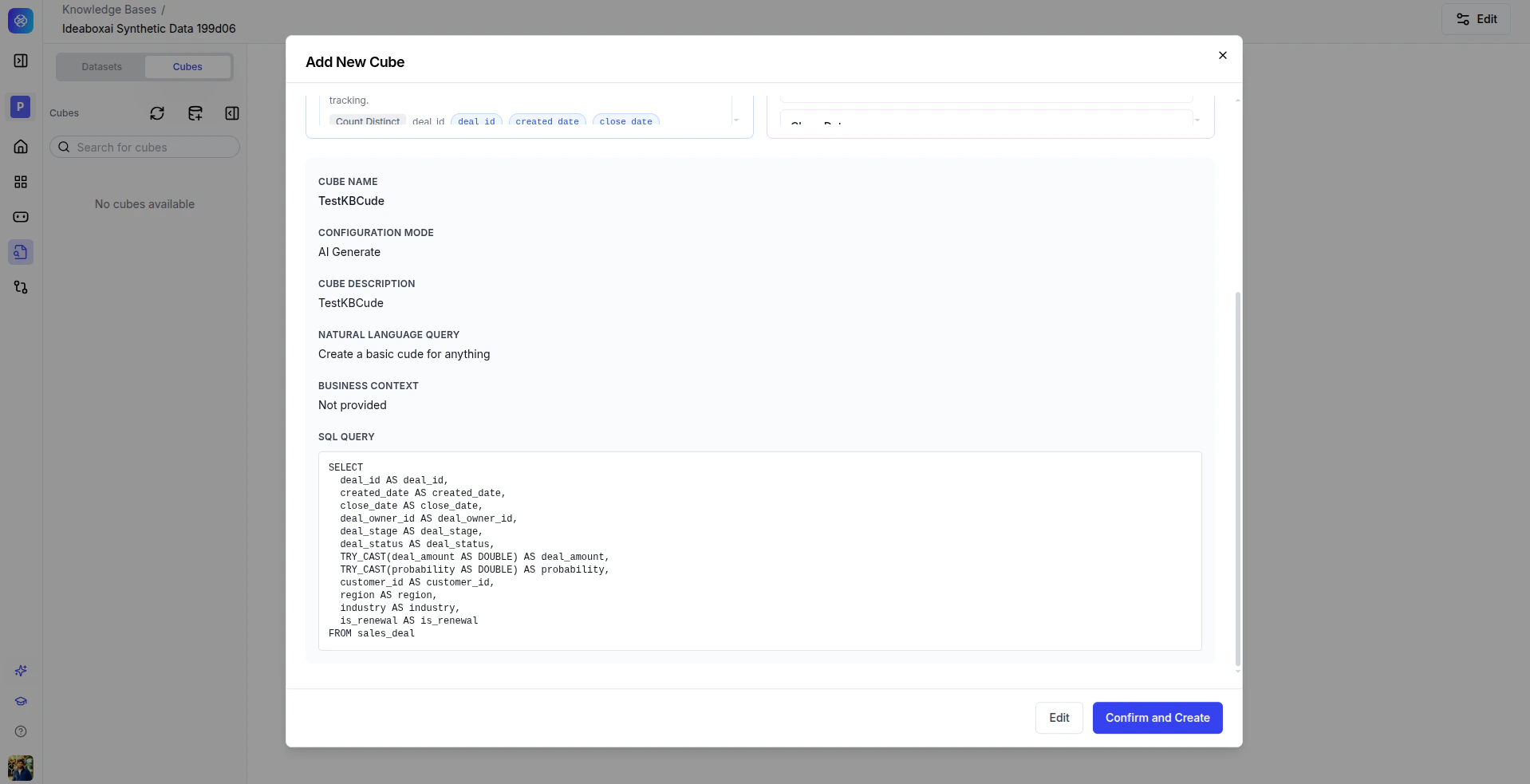Image resolution: width=1530 pixels, height=784 pixels.
Task: Click the right card scroll-down arrow
Action: coord(1197,120)
